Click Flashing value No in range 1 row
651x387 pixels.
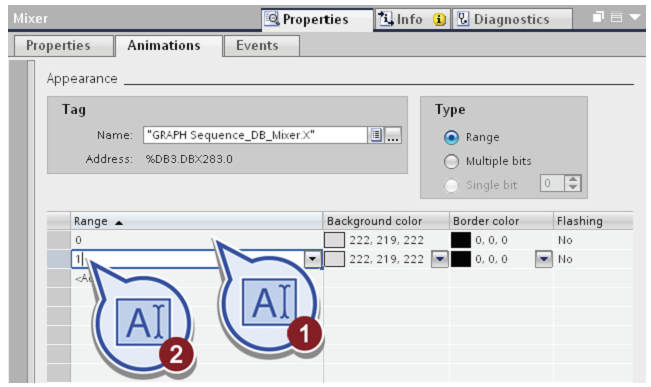pyautogui.click(x=565, y=259)
